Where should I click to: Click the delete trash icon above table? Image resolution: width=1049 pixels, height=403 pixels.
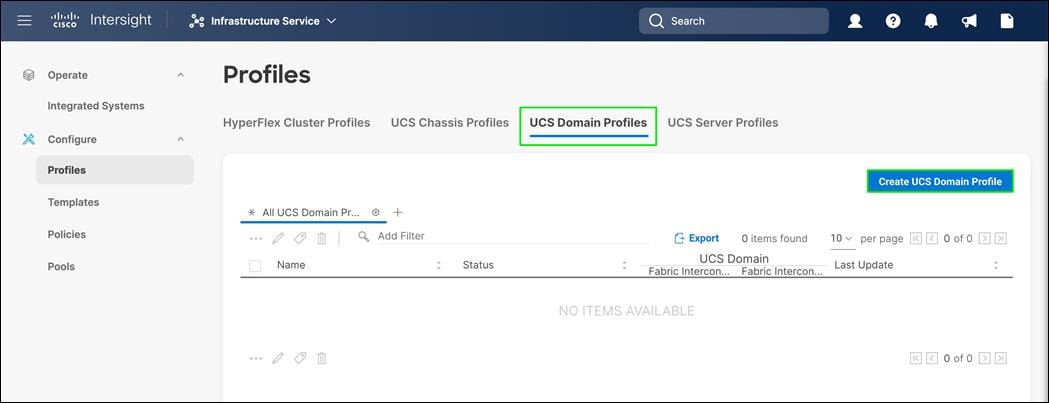pos(322,238)
